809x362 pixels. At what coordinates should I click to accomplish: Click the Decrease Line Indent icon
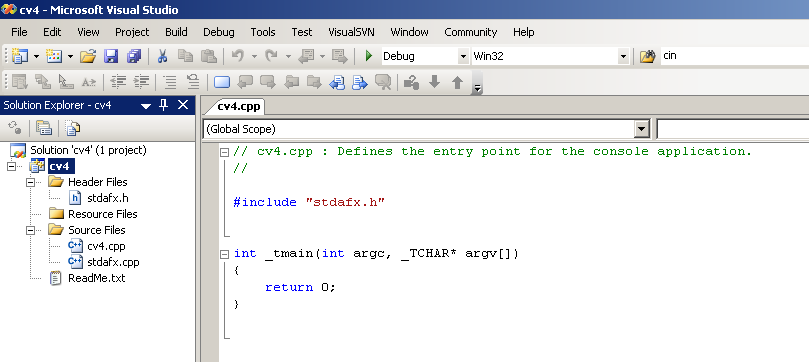coord(119,81)
